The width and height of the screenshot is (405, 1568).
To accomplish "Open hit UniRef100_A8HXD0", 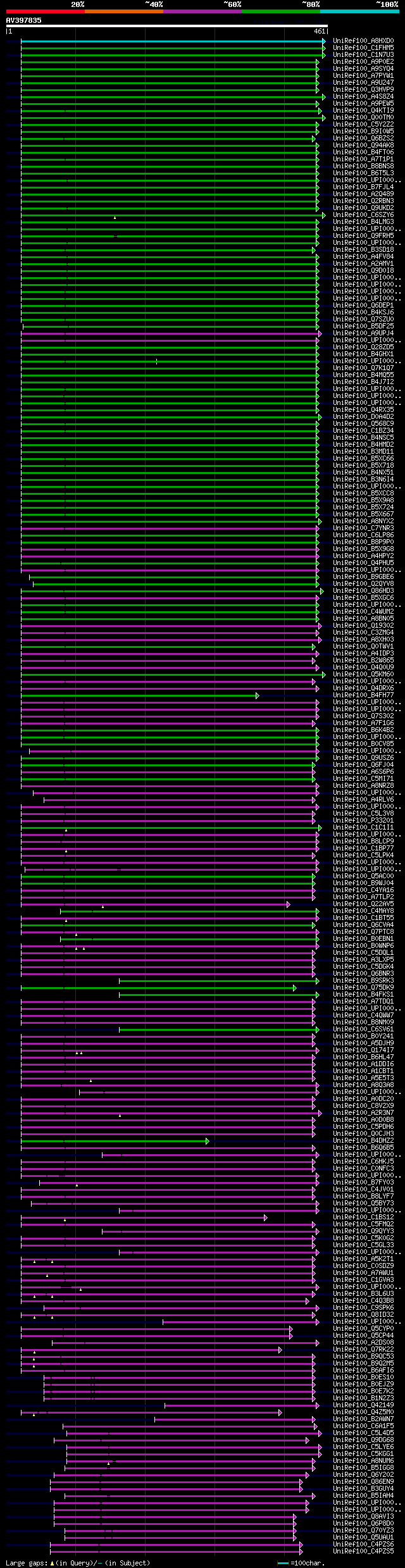I will coord(363,41).
